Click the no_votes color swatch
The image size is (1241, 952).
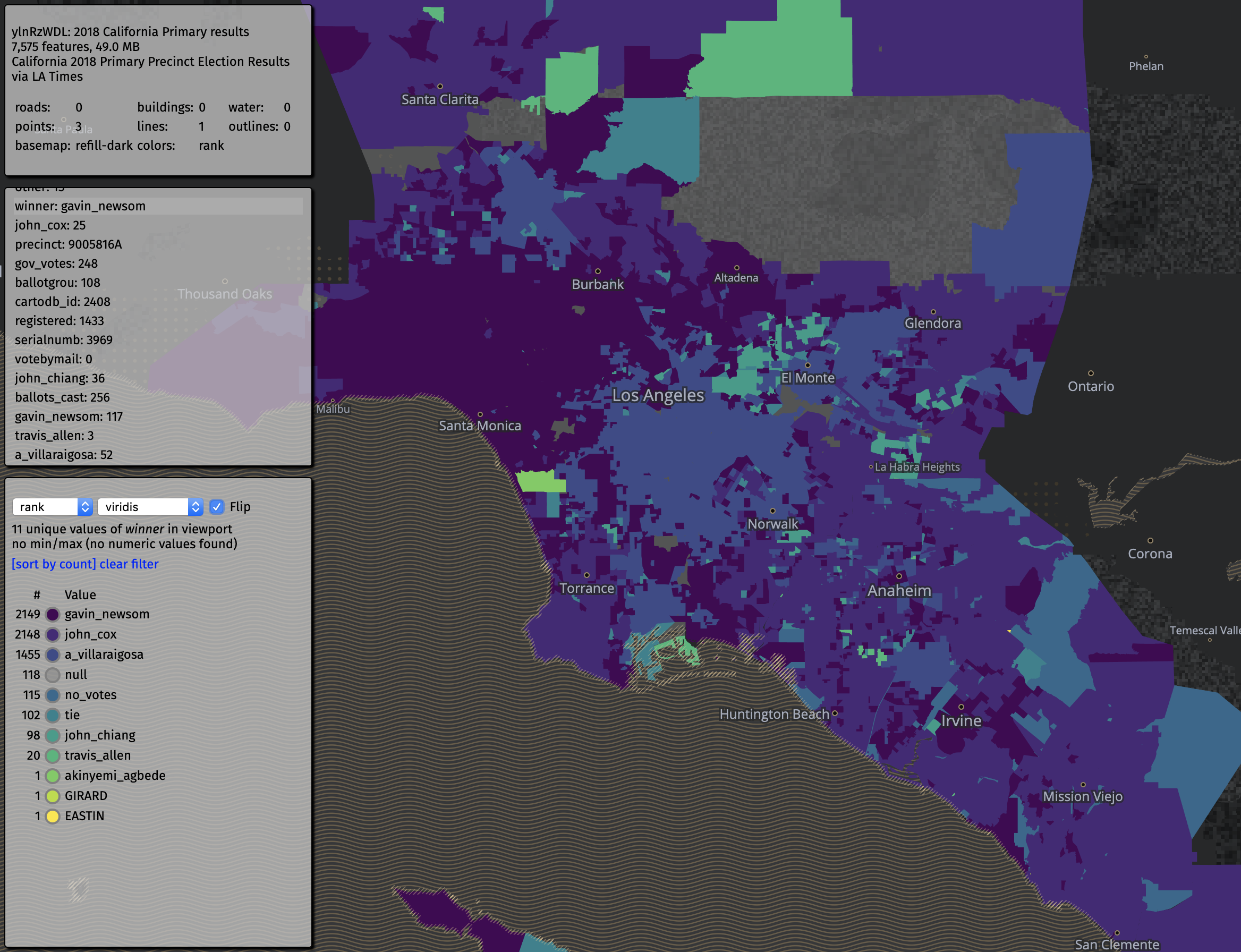point(53,695)
